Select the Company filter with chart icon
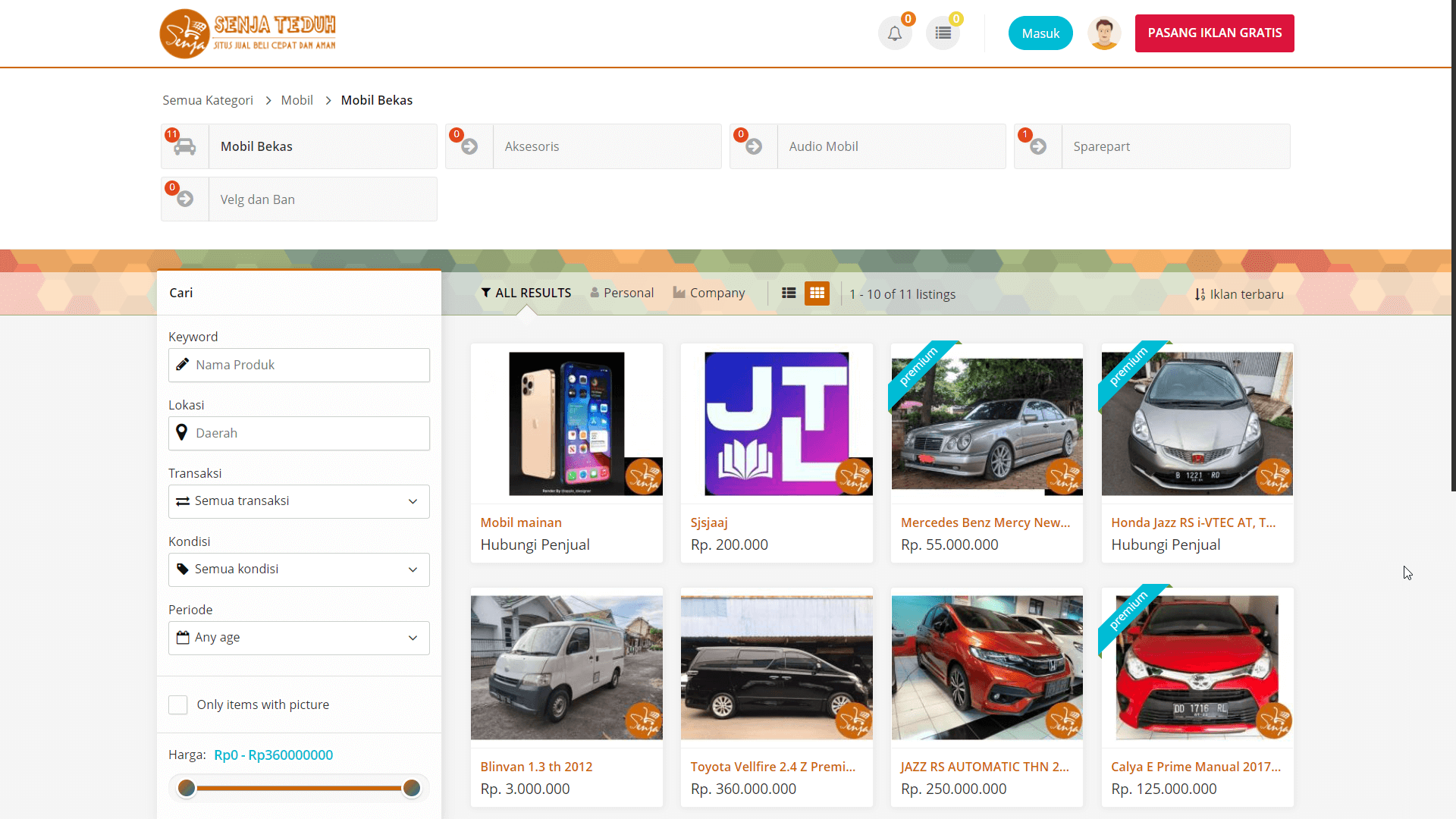 tap(708, 293)
